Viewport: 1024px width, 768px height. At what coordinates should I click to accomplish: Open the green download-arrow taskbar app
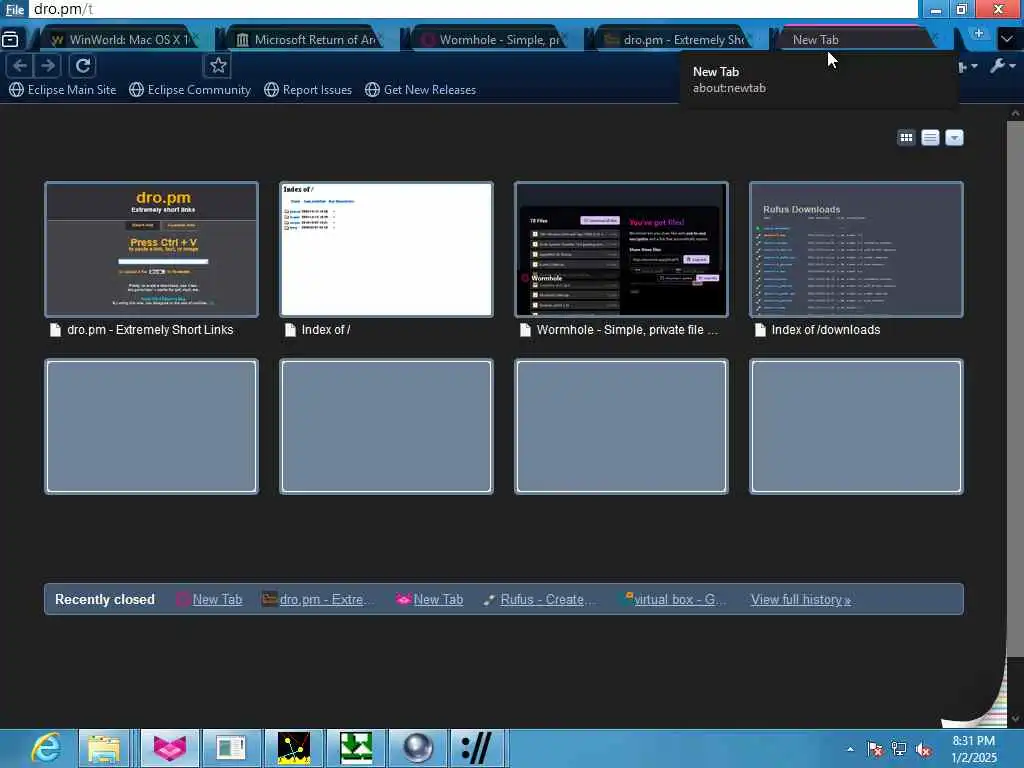pyautogui.click(x=356, y=748)
